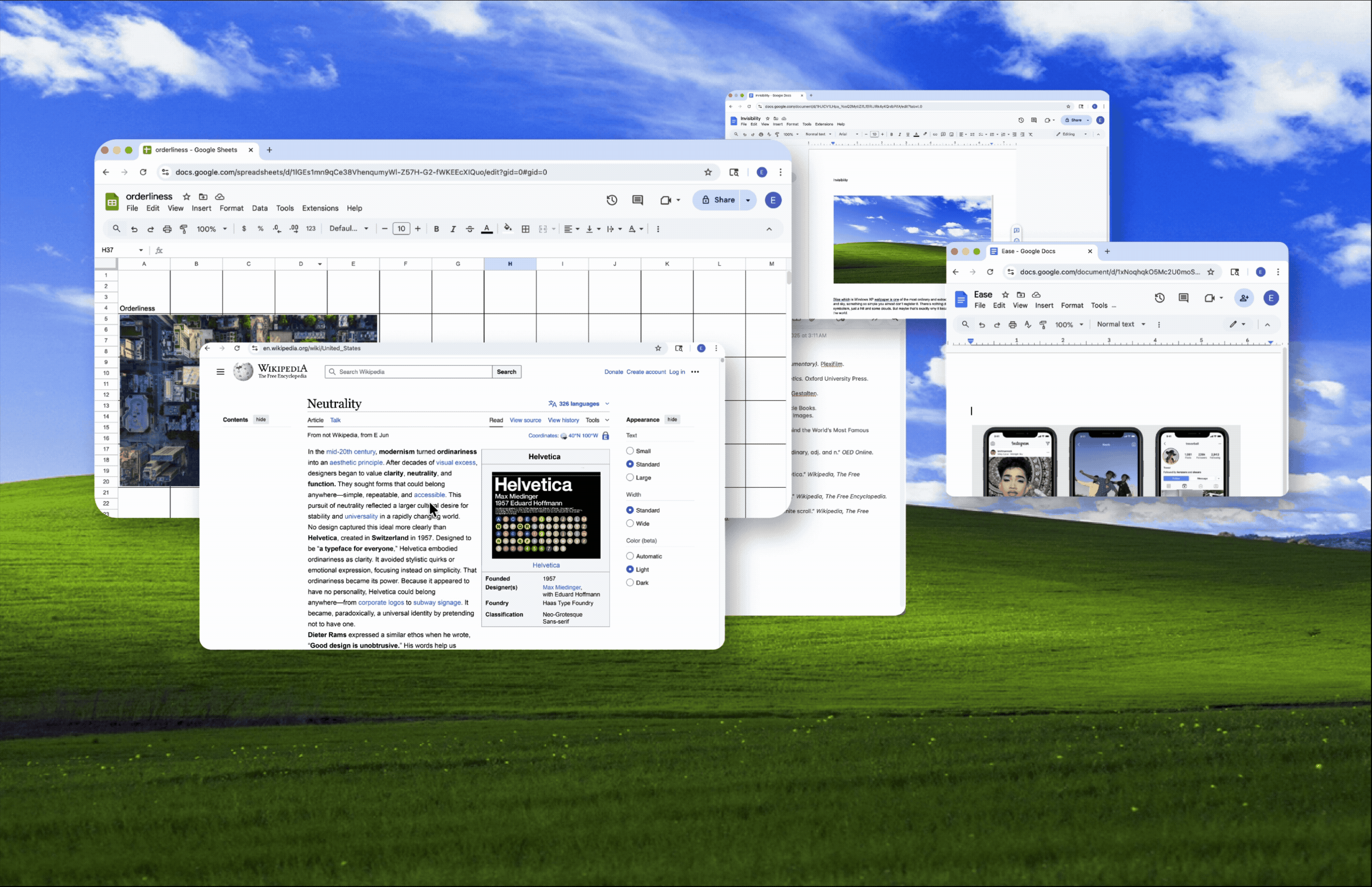Image resolution: width=1372 pixels, height=887 pixels.
Task: Open version history clock icon in Sheets
Action: pos(612,200)
